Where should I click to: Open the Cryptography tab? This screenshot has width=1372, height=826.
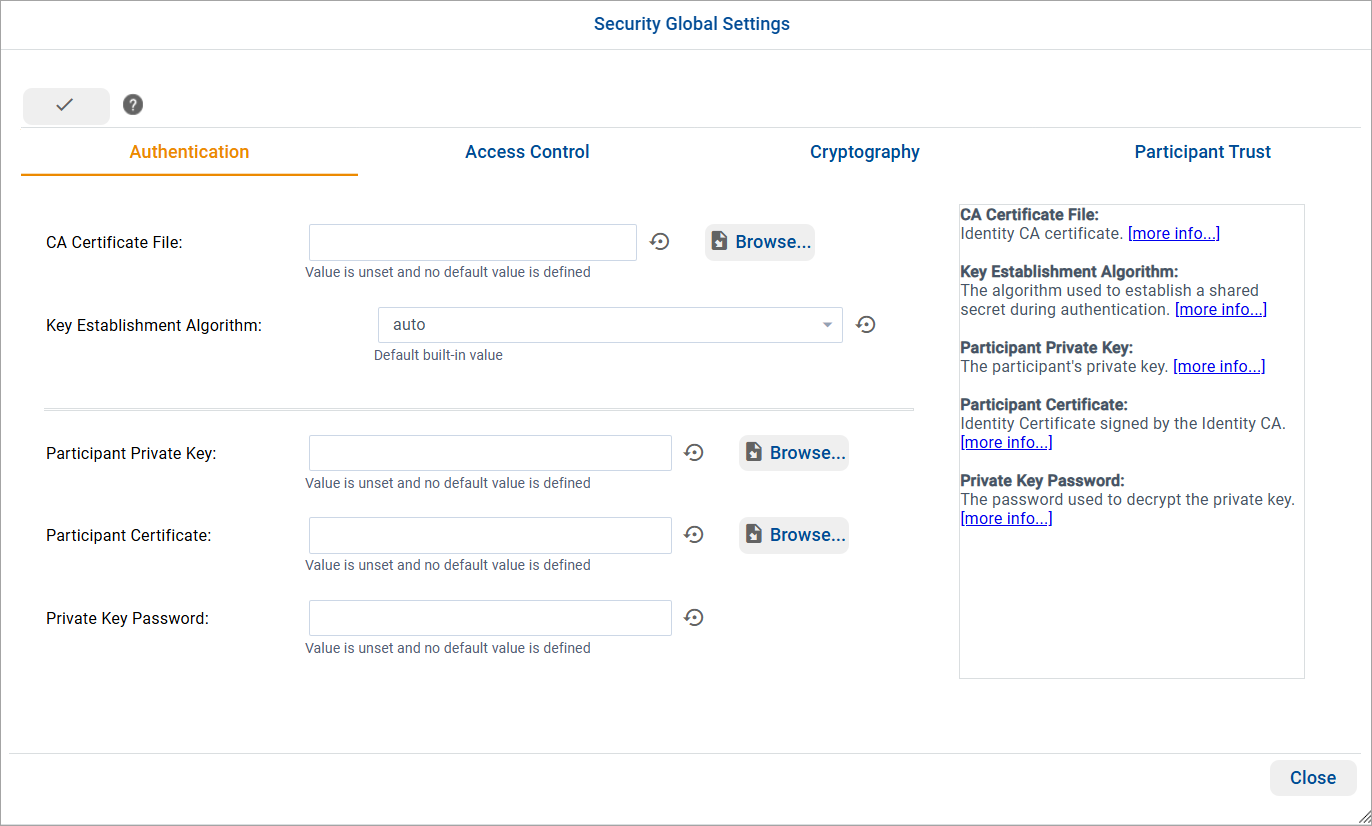click(x=864, y=151)
